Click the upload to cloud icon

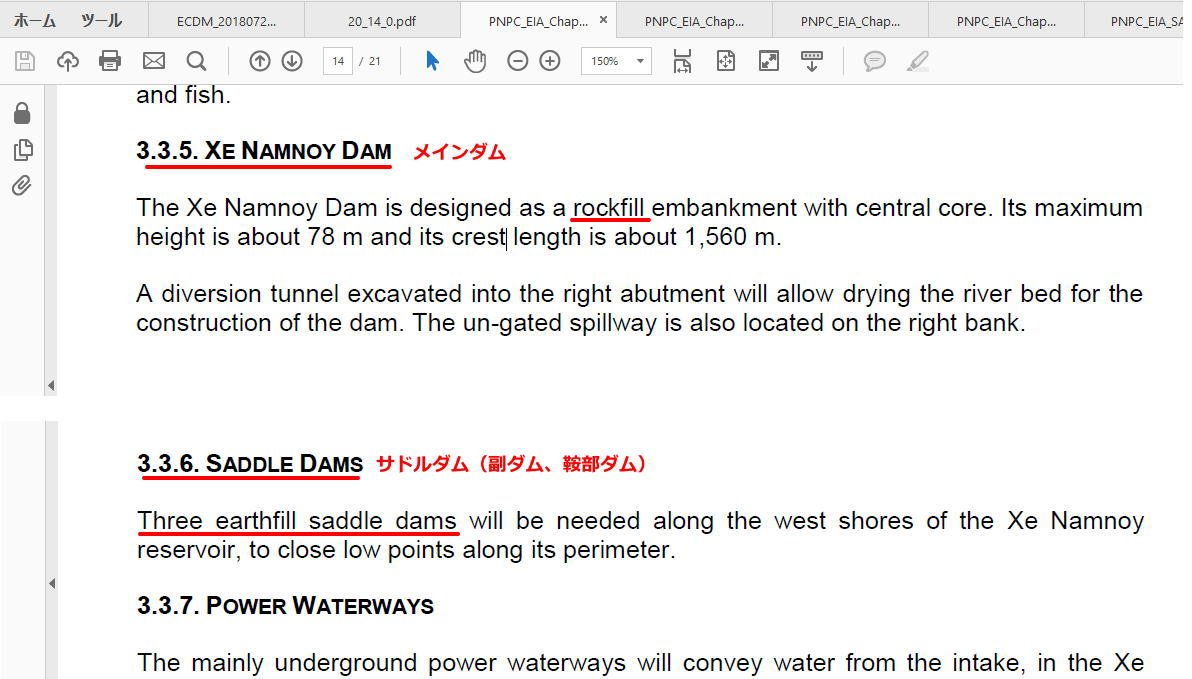pyautogui.click(x=68, y=61)
